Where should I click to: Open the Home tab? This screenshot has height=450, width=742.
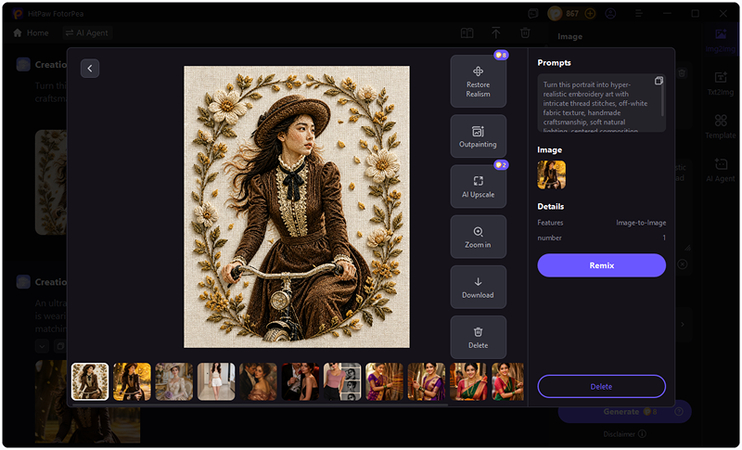[31, 33]
